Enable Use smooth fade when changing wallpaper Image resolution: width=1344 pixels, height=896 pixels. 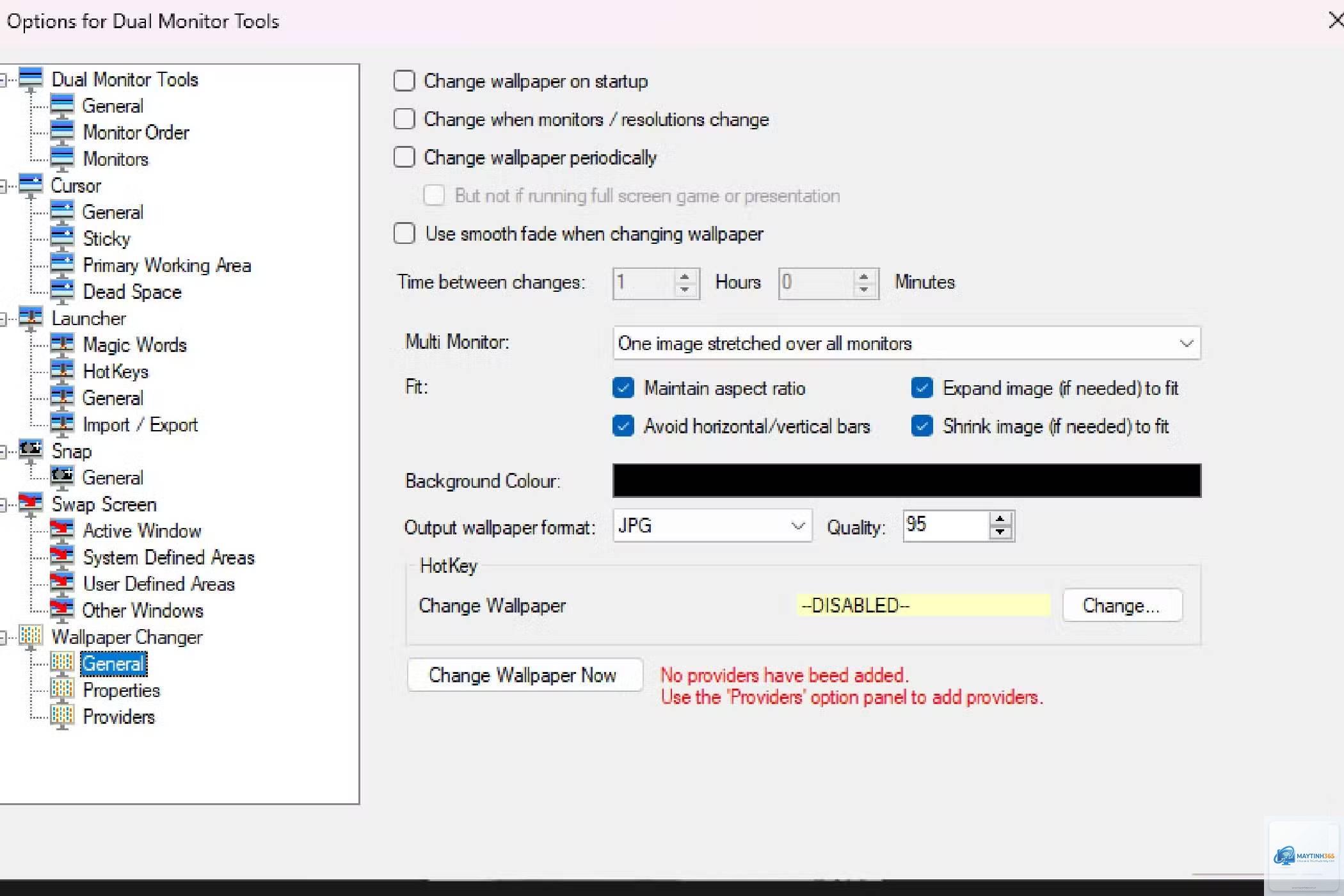404,234
